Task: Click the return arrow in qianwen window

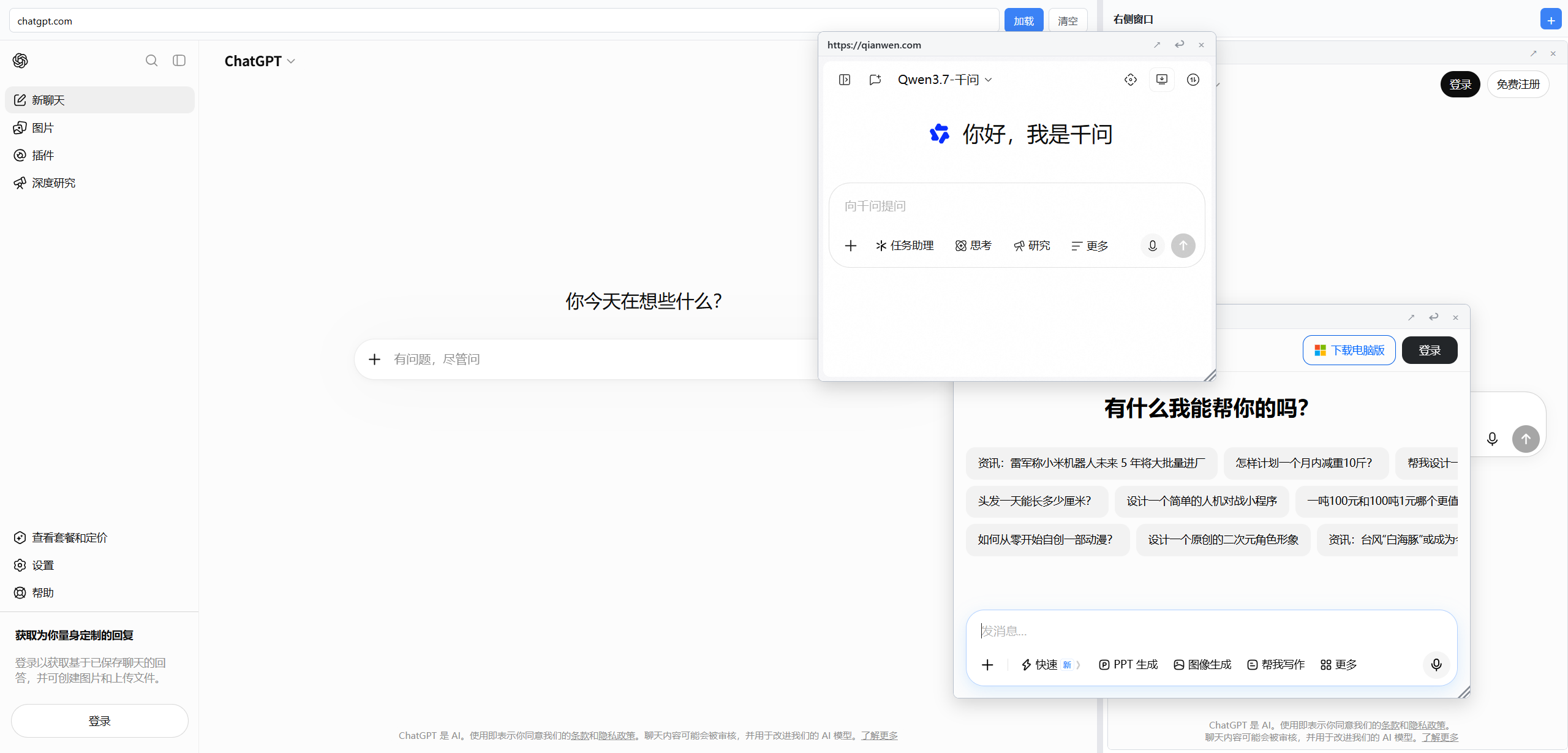Action: pyautogui.click(x=1179, y=45)
